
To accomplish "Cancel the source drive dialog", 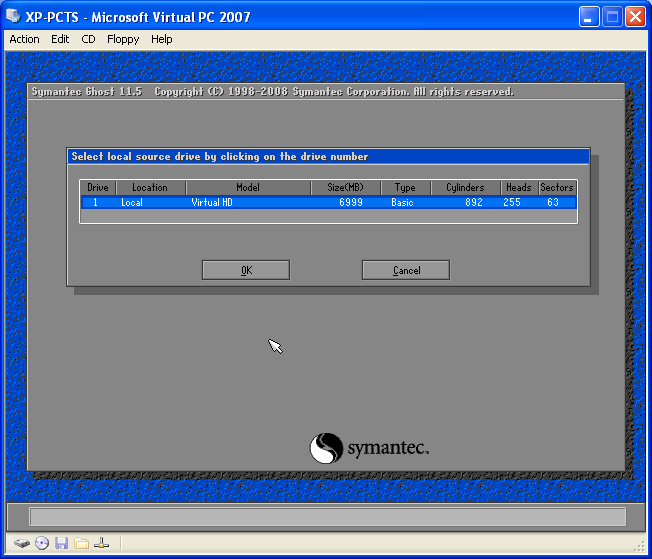I will pyautogui.click(x=406, y=270).
